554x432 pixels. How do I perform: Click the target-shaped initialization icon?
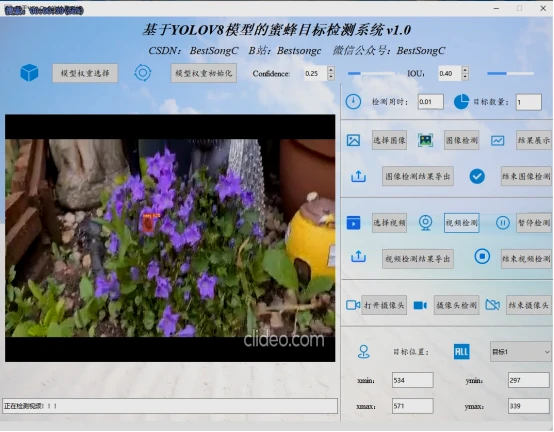[x=143, y=73]
